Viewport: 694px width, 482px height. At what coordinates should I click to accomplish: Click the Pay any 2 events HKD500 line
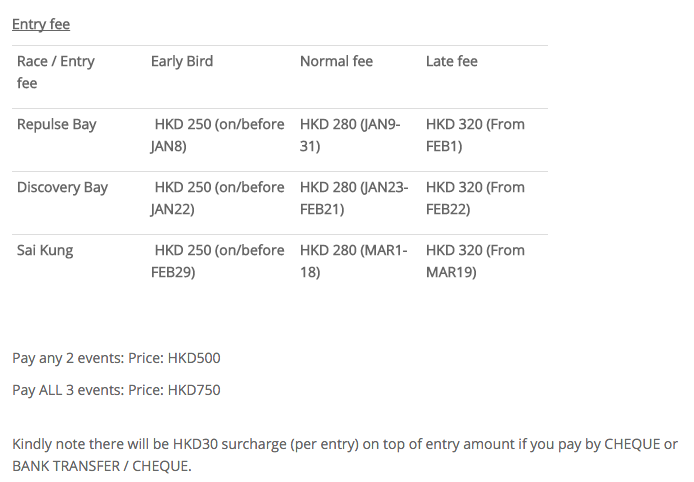[116, 358]
